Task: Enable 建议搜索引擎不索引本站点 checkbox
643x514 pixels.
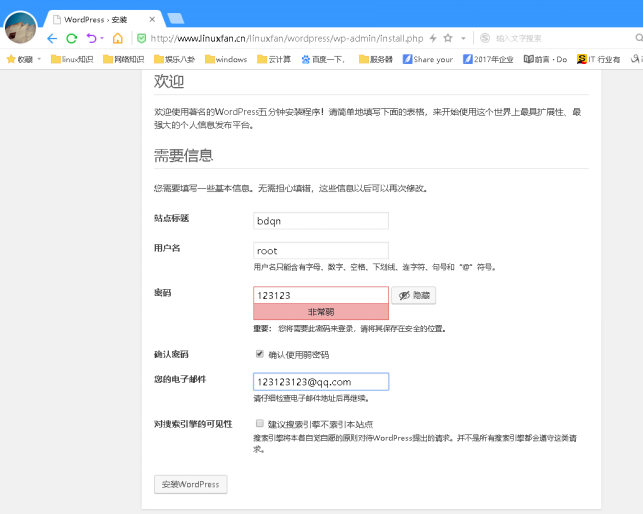Action: [x=260, y=423]
